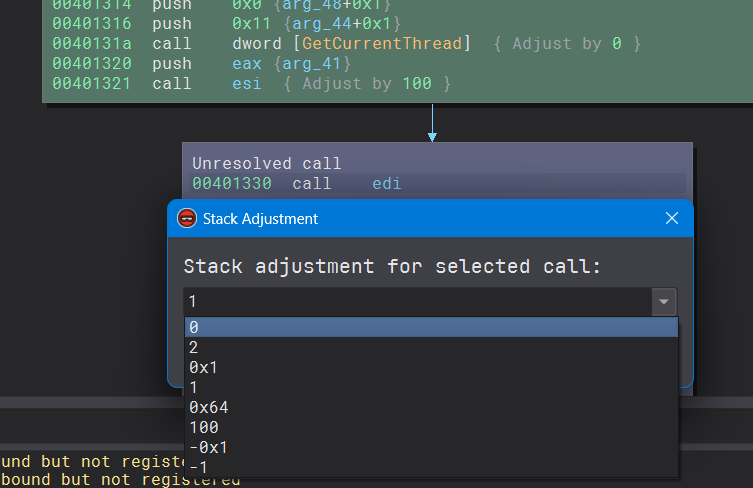Viewport: 753px width, 488px height.
Task: Pick the -1 option at list bottom
Action: (198, 467)
